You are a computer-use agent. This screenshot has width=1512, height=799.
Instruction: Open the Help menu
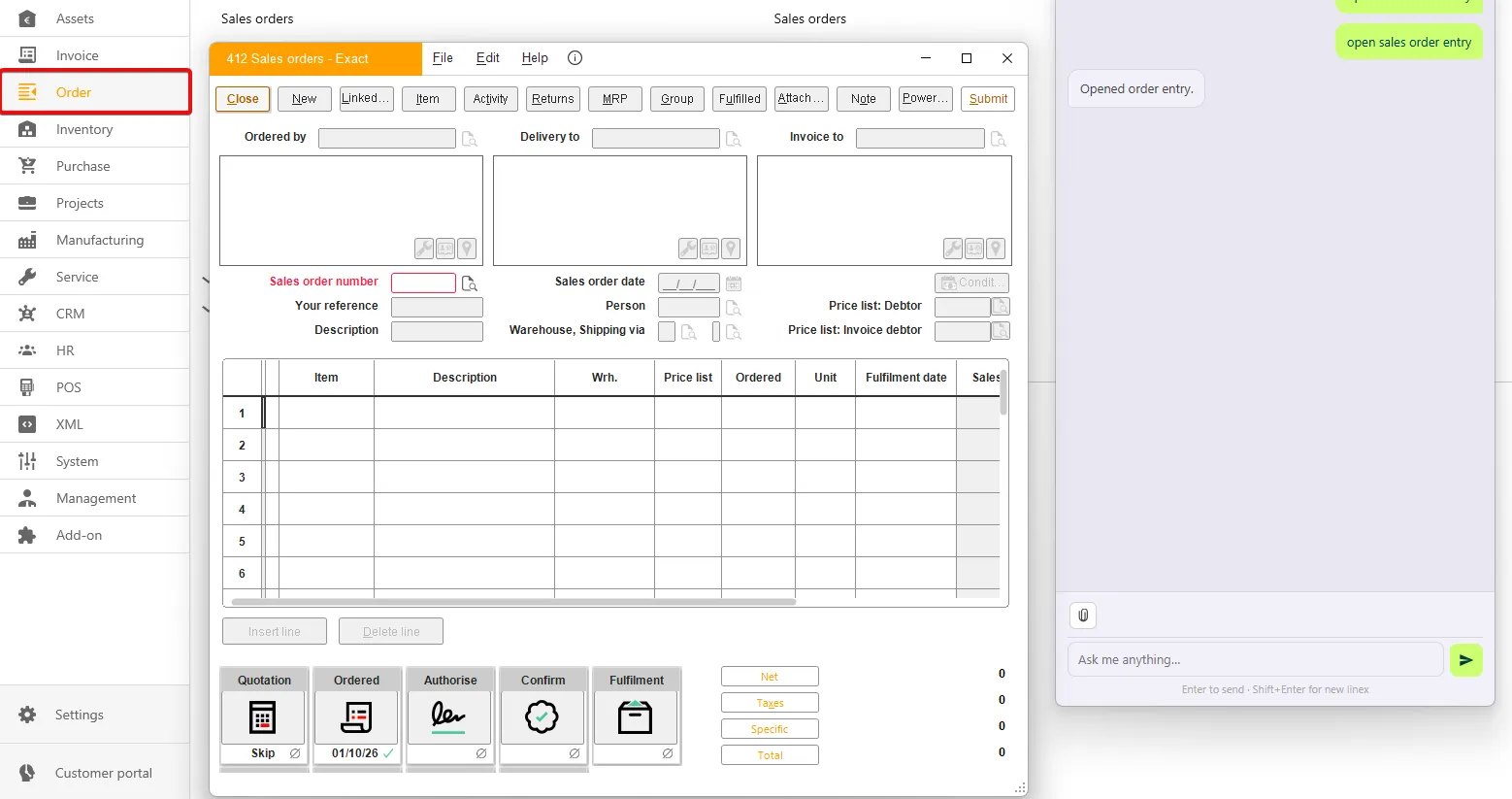tap(535, 58)
